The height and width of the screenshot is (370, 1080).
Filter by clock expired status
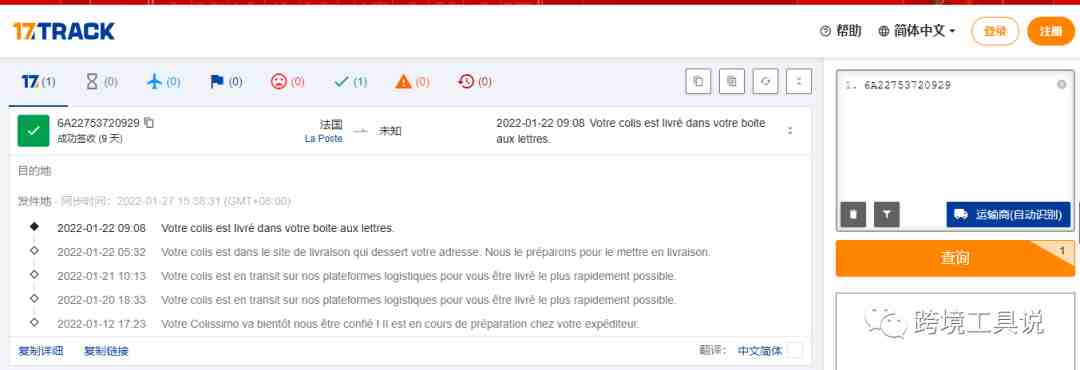[x=475, y=81]
